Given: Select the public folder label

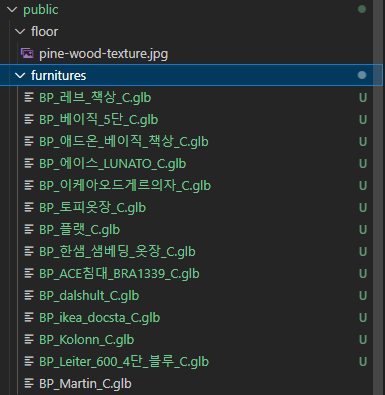Looking at the screenshot, I should (41, 10).
